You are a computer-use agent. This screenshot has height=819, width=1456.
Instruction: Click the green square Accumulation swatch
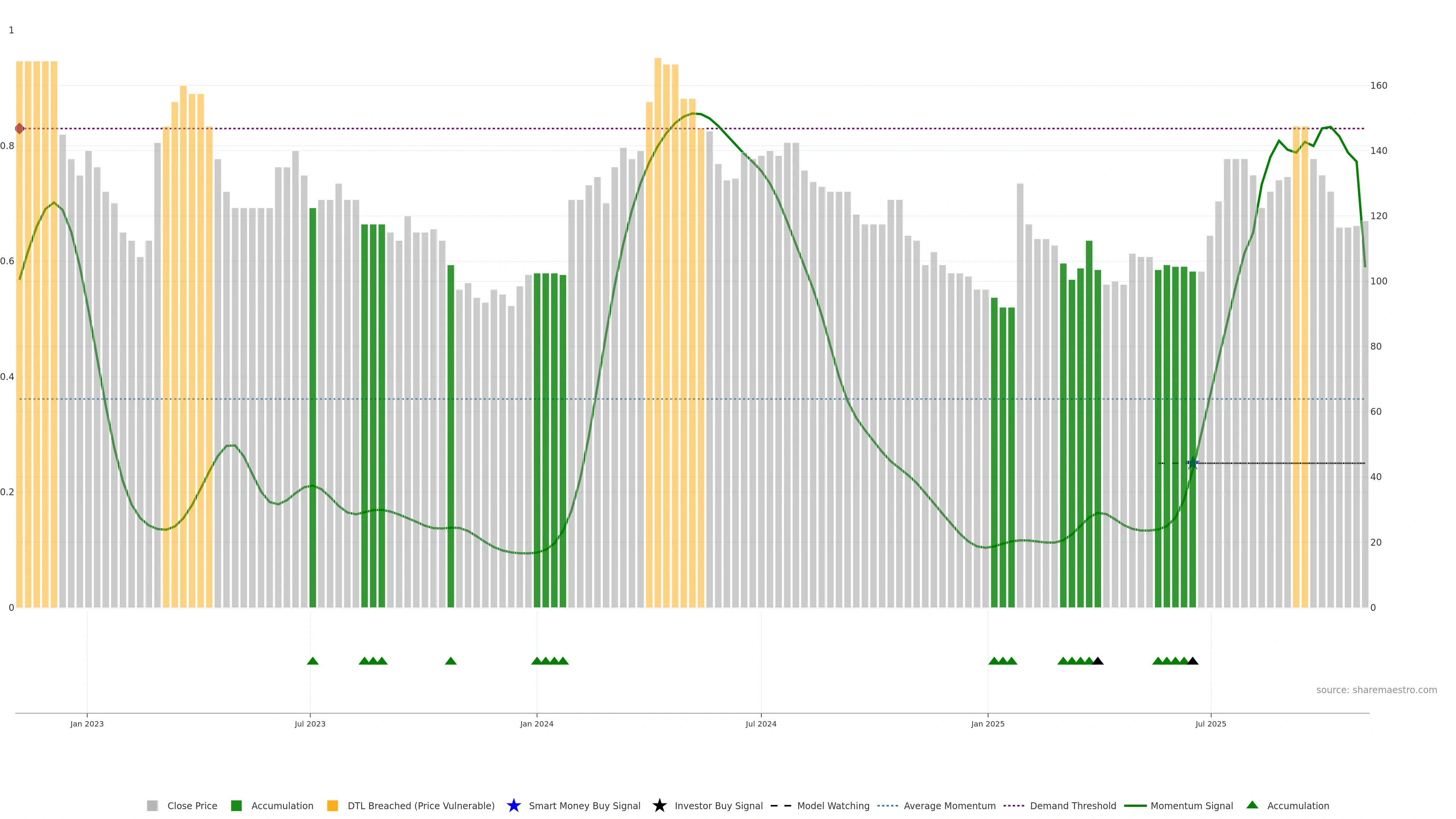236,806
